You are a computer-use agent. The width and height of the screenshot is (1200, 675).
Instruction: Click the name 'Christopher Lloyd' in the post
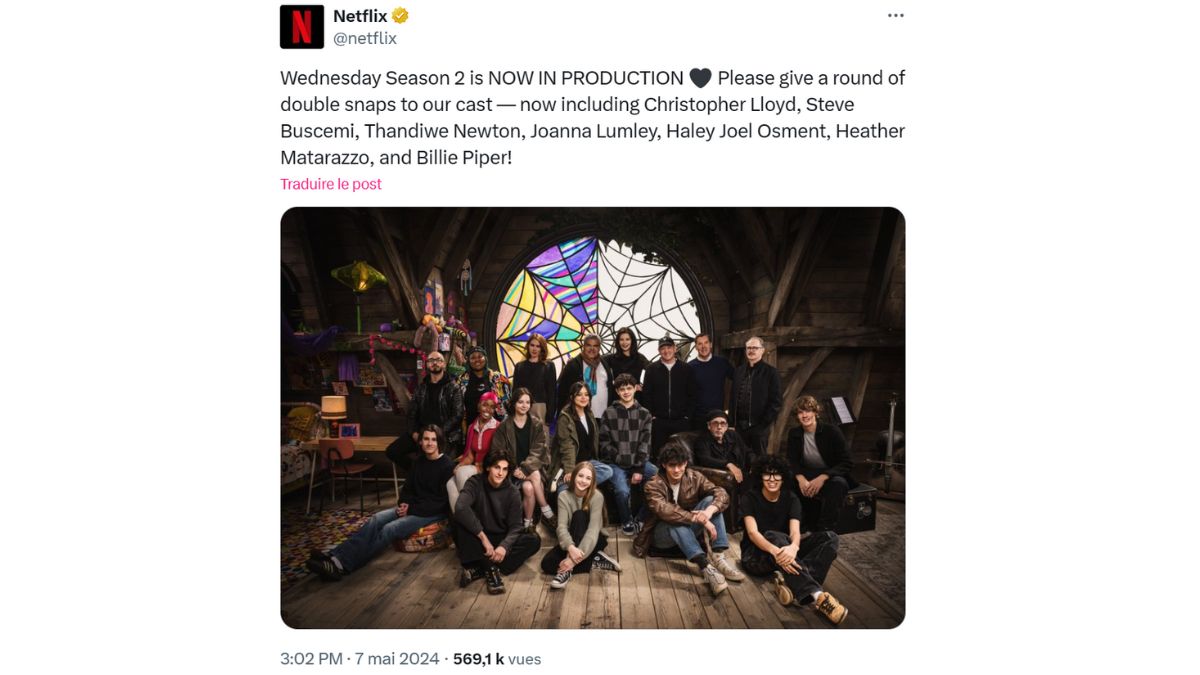point(721,104)
